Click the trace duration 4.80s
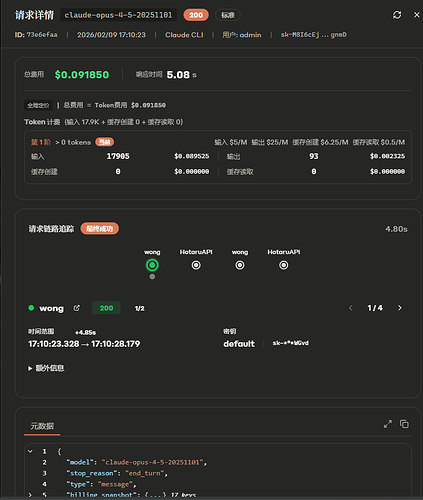This screenshot has height=500, width=423. tap(396, 229)
